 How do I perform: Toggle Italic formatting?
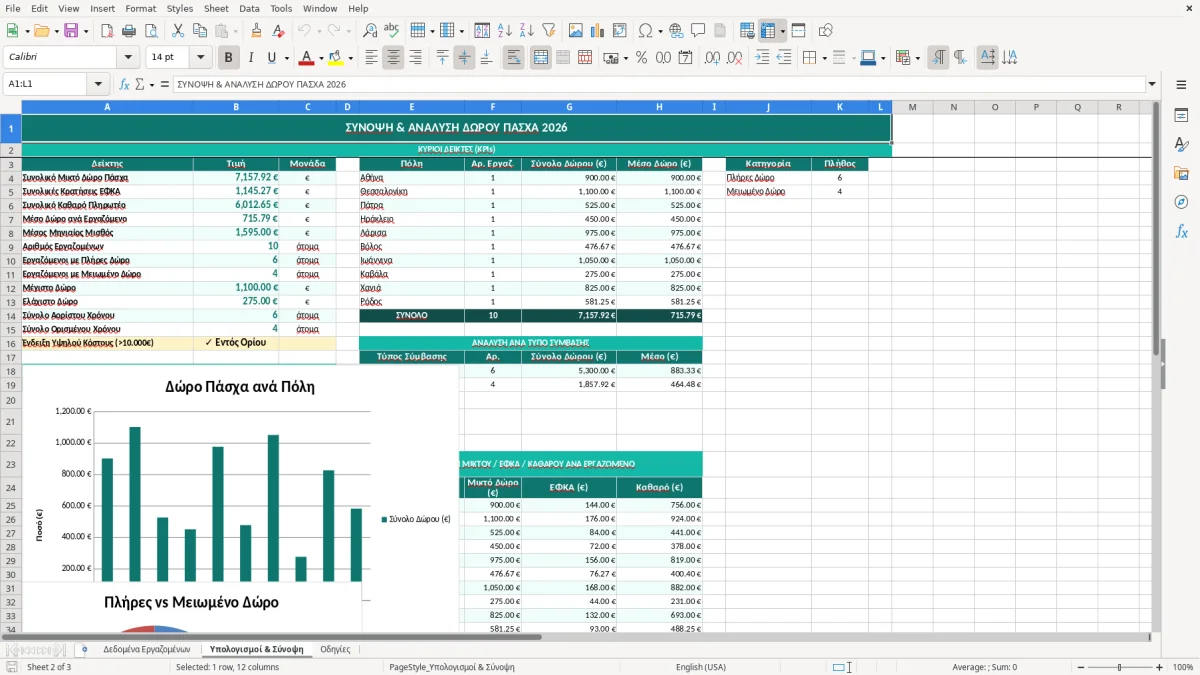250,58
